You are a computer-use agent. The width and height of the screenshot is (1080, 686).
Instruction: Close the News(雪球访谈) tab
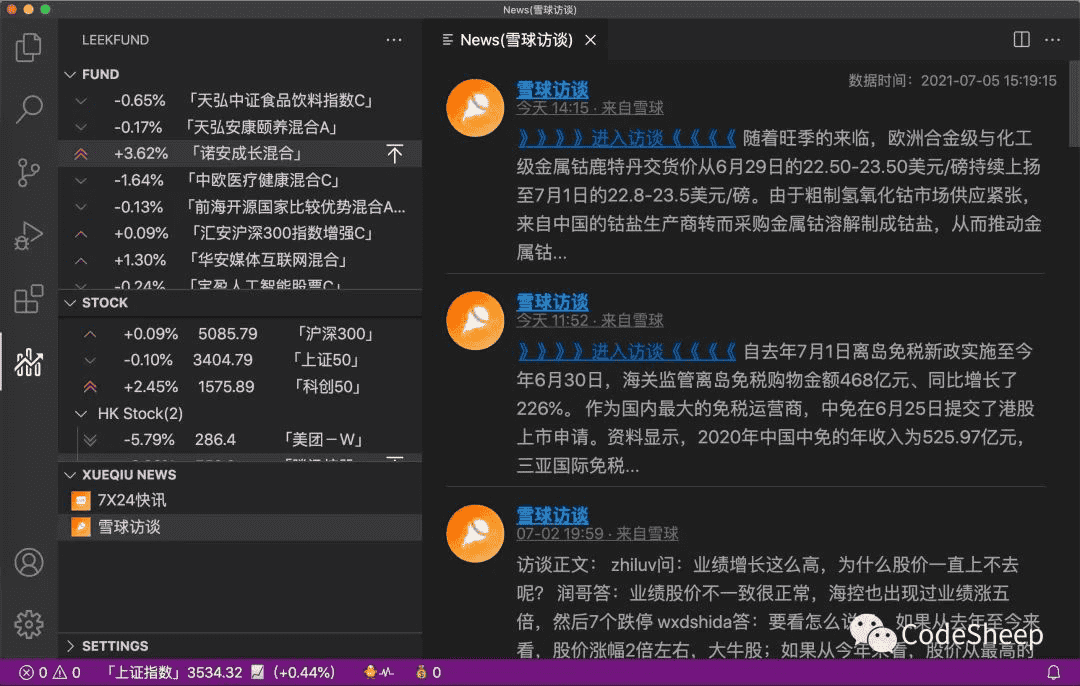coord(590,40)
